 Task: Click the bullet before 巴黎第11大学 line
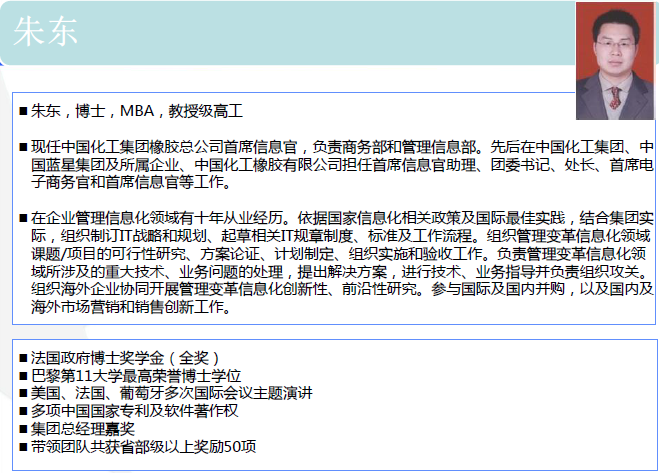pyautogui.click(x=23, y=375)
